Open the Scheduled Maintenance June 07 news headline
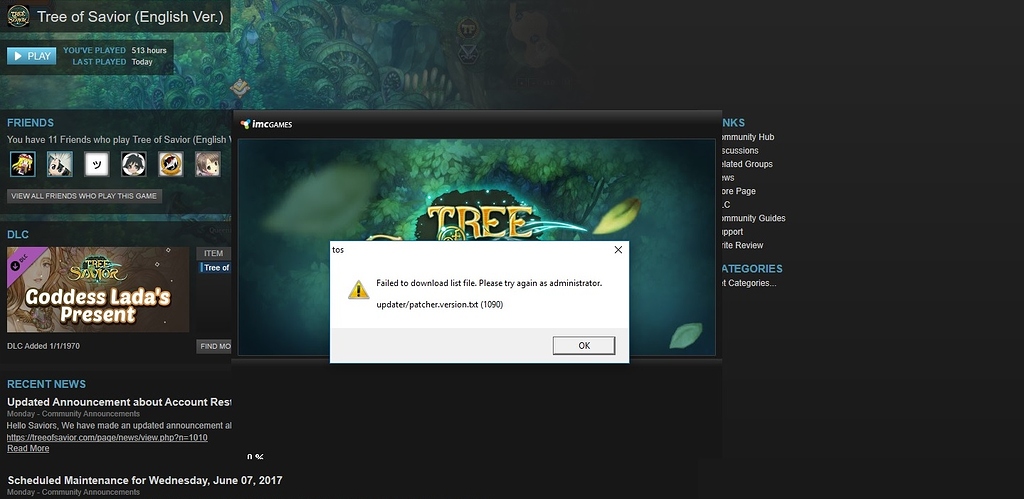 [144, 480]
